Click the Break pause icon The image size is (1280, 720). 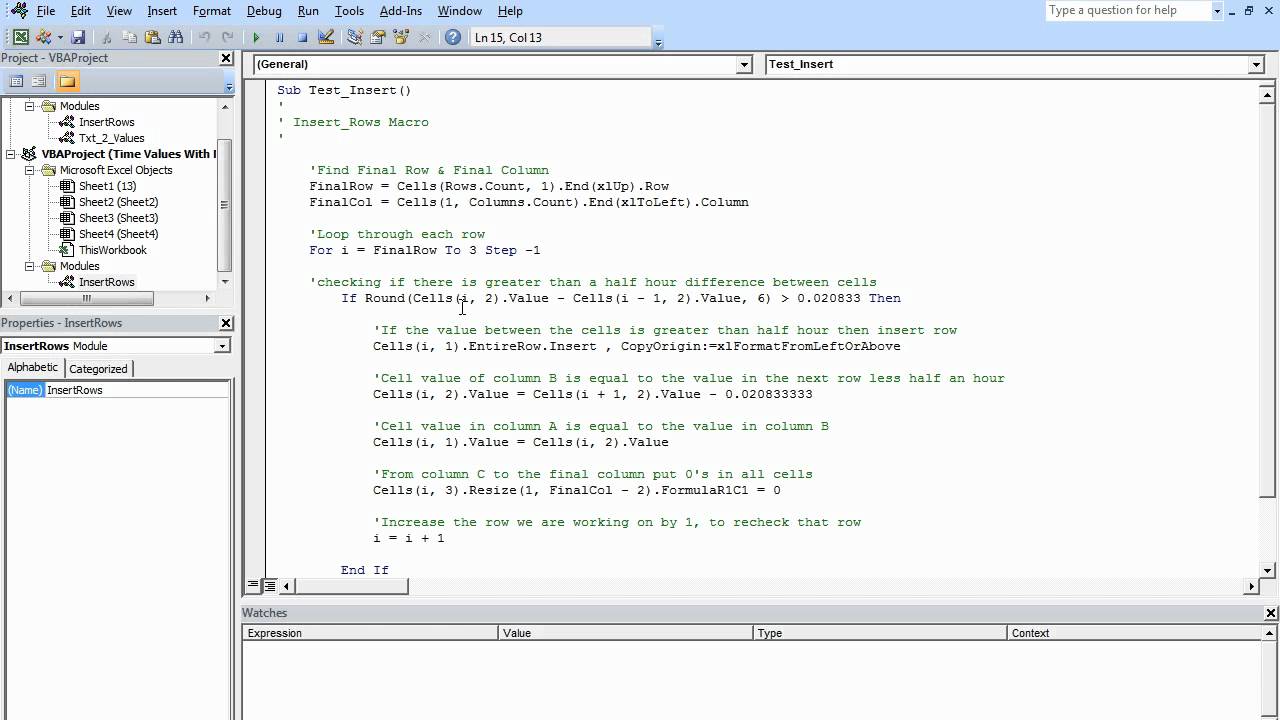click(279, 37)
